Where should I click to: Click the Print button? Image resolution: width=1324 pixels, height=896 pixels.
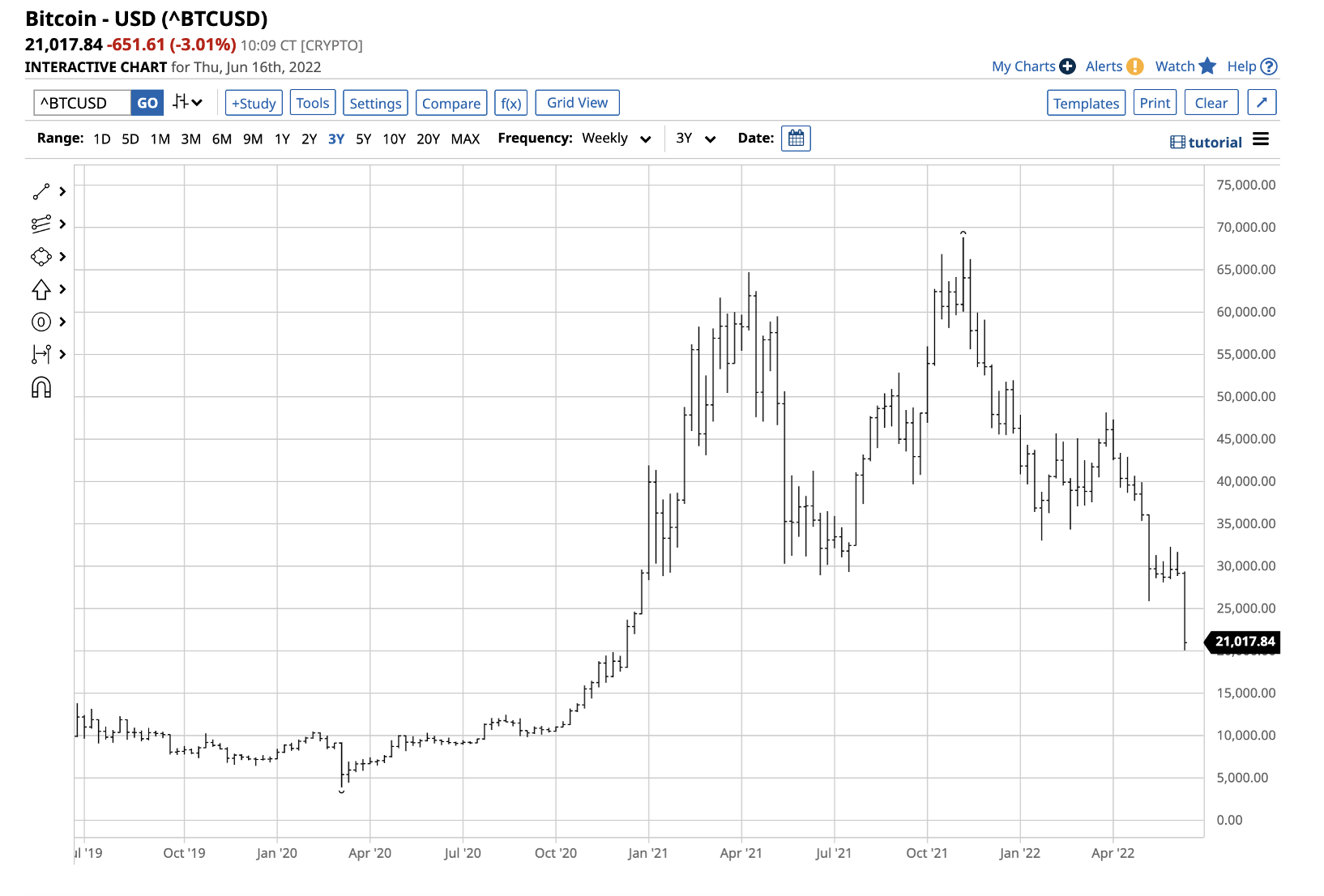point(1155,103)
